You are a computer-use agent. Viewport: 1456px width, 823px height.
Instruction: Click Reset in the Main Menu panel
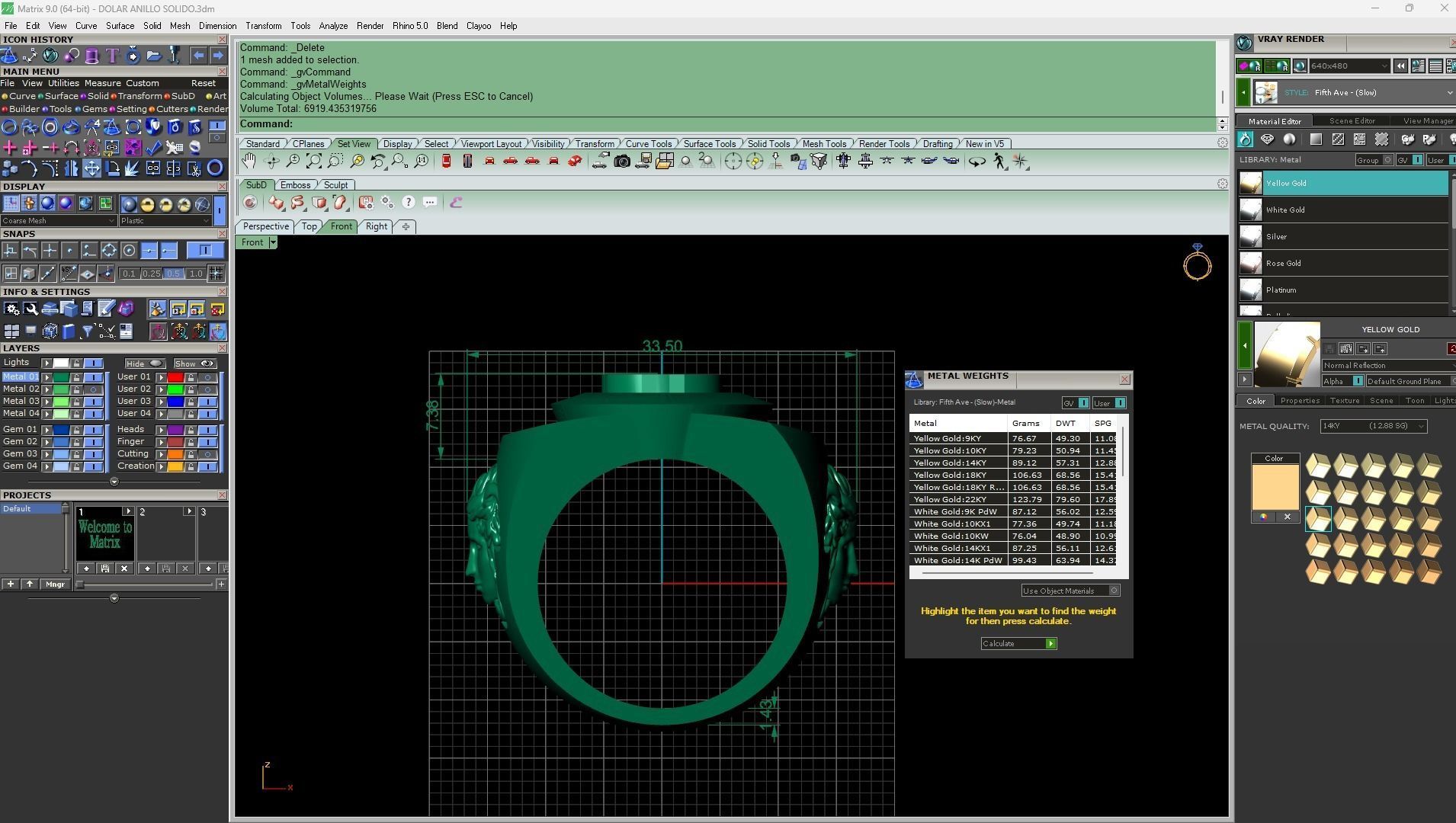click(203, 83)
